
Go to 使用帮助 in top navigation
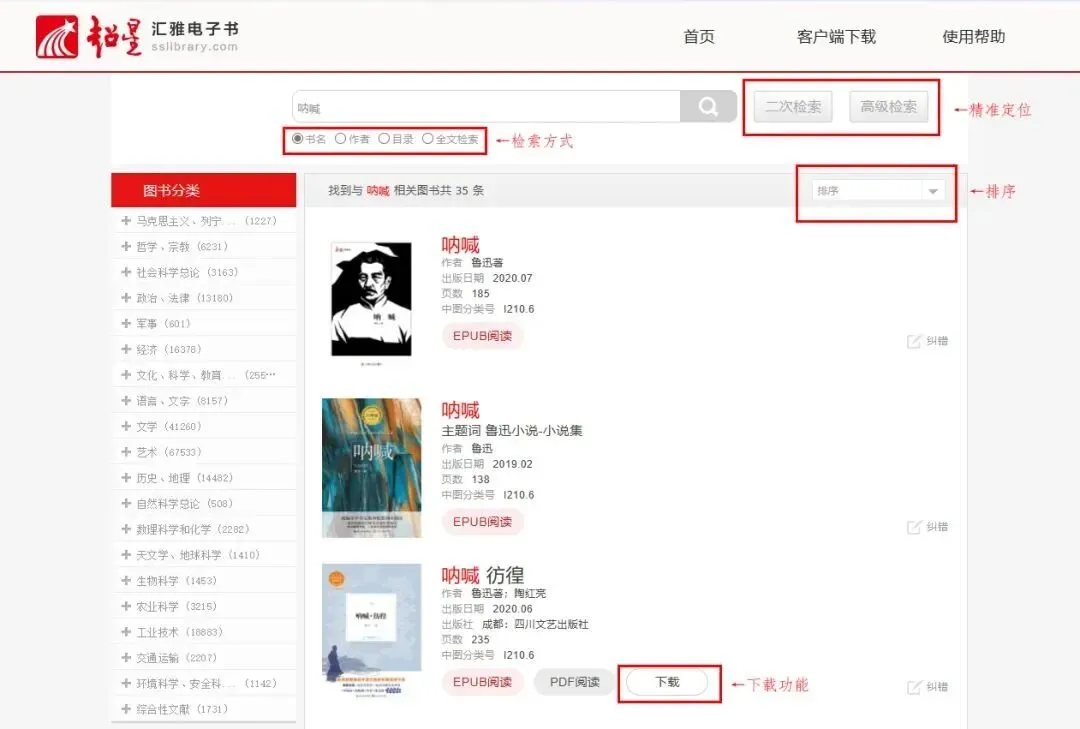[x=973, y=37]
